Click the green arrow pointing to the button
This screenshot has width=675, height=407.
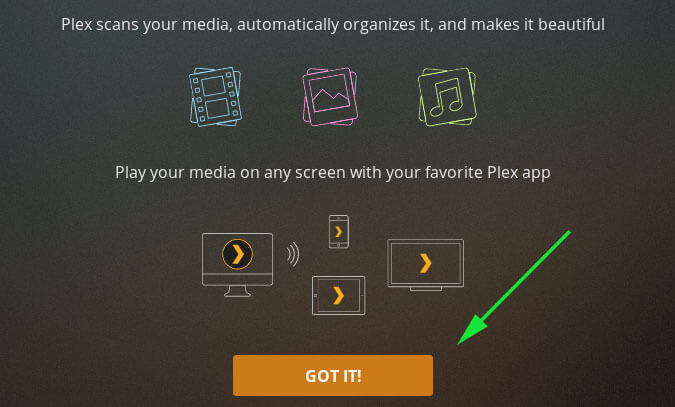coord(514,287)
